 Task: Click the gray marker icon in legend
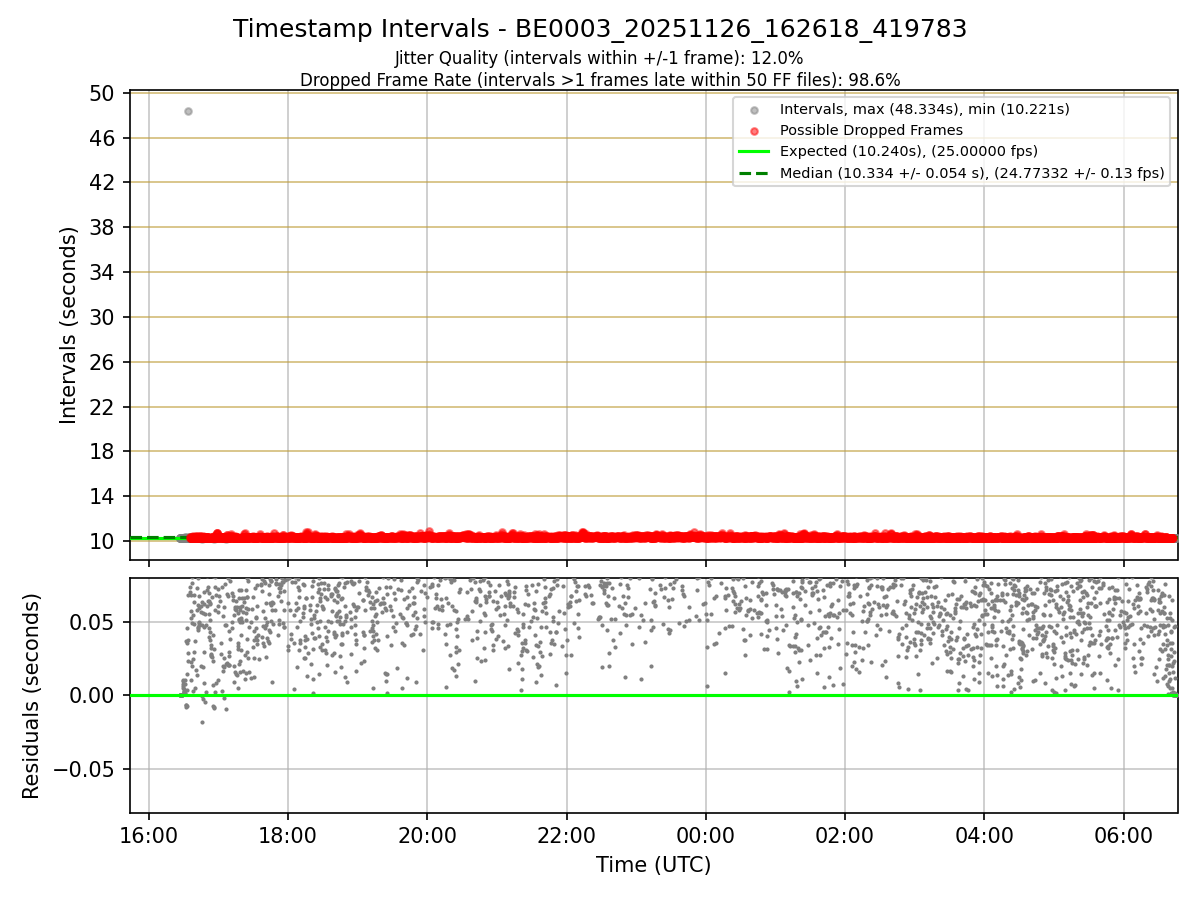coord(754,110)
